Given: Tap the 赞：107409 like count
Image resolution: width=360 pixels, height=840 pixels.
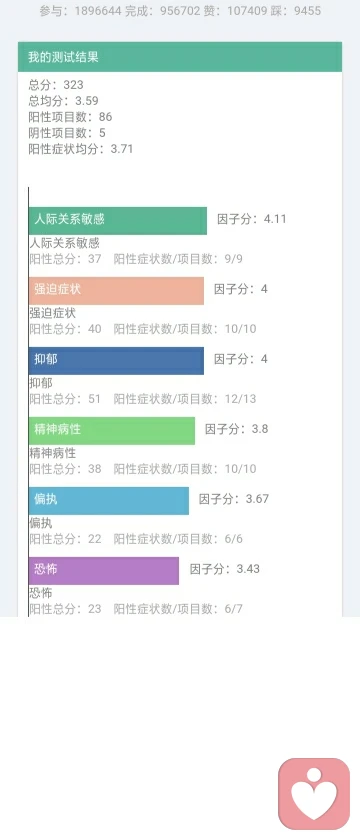Looking at the screenshot, I should pos(235,11).
